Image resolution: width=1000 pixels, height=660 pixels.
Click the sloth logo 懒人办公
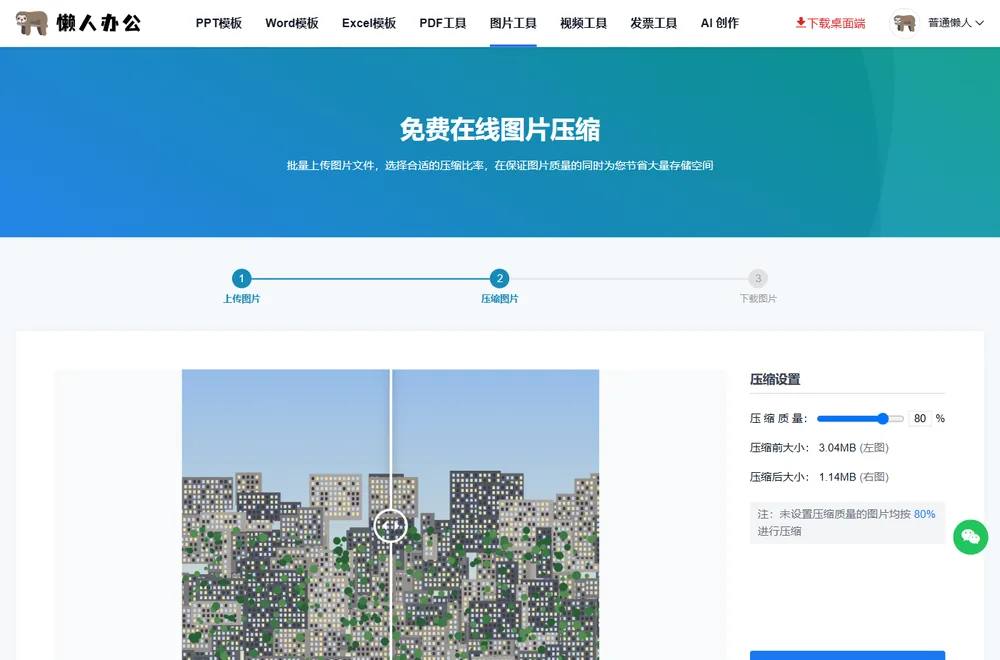pos(78,23)
